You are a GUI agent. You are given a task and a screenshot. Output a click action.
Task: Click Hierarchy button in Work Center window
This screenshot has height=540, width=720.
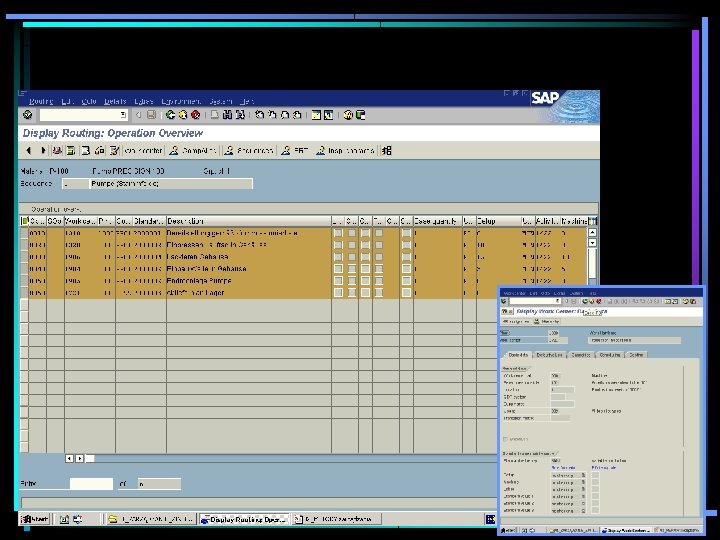pyautogui.click(x=547, y=321)
